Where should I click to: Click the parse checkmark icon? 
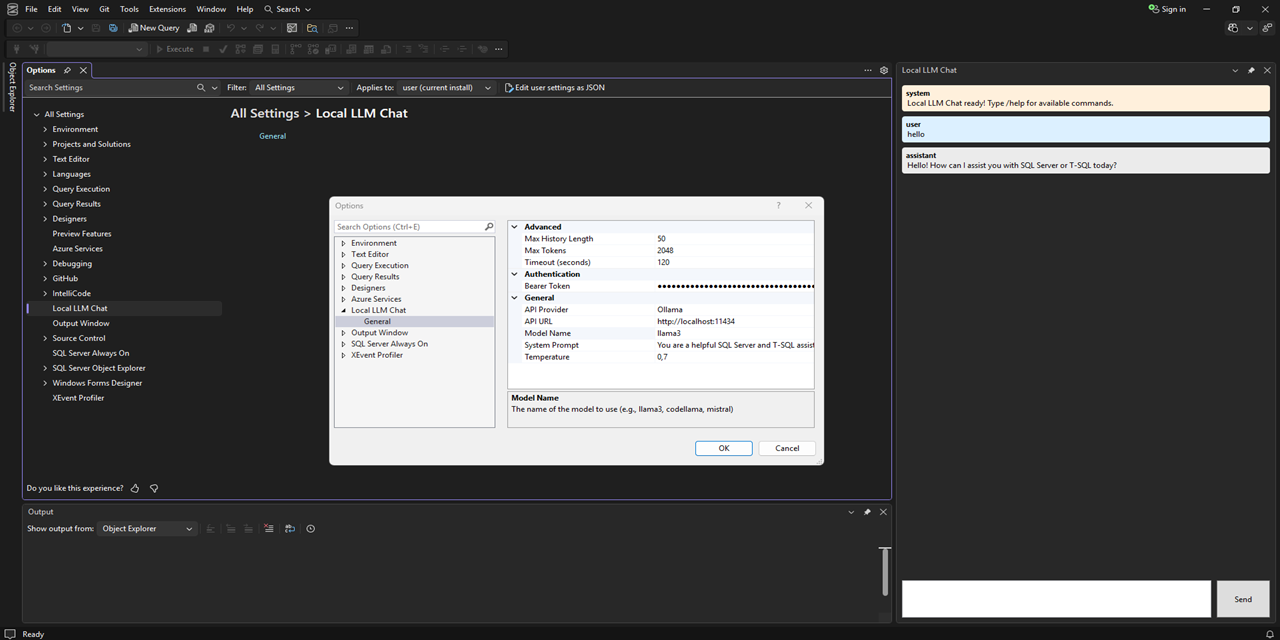224,49
